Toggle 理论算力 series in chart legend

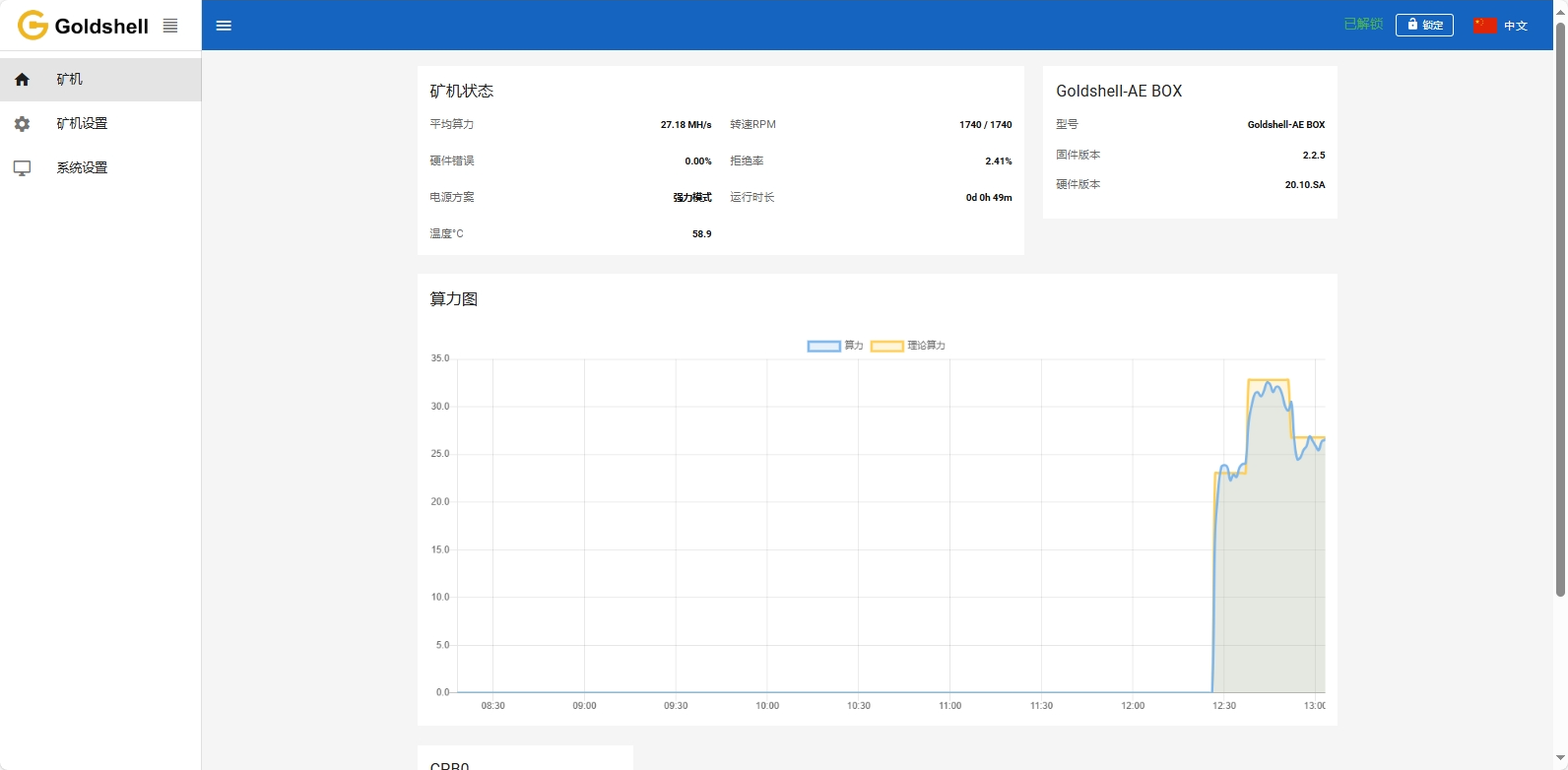coord(908,346)
